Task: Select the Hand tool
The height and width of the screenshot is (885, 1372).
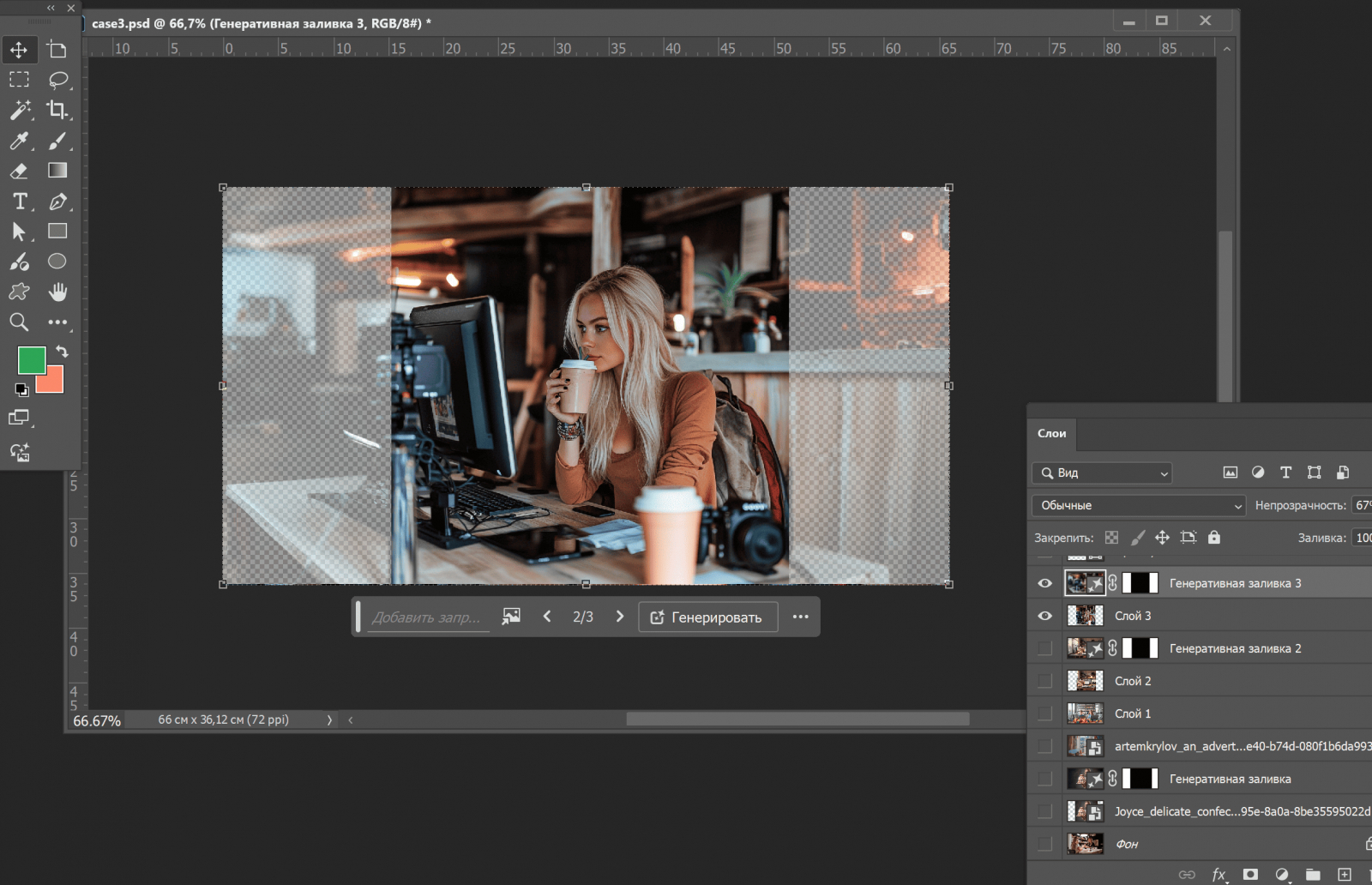Action: 57,292
